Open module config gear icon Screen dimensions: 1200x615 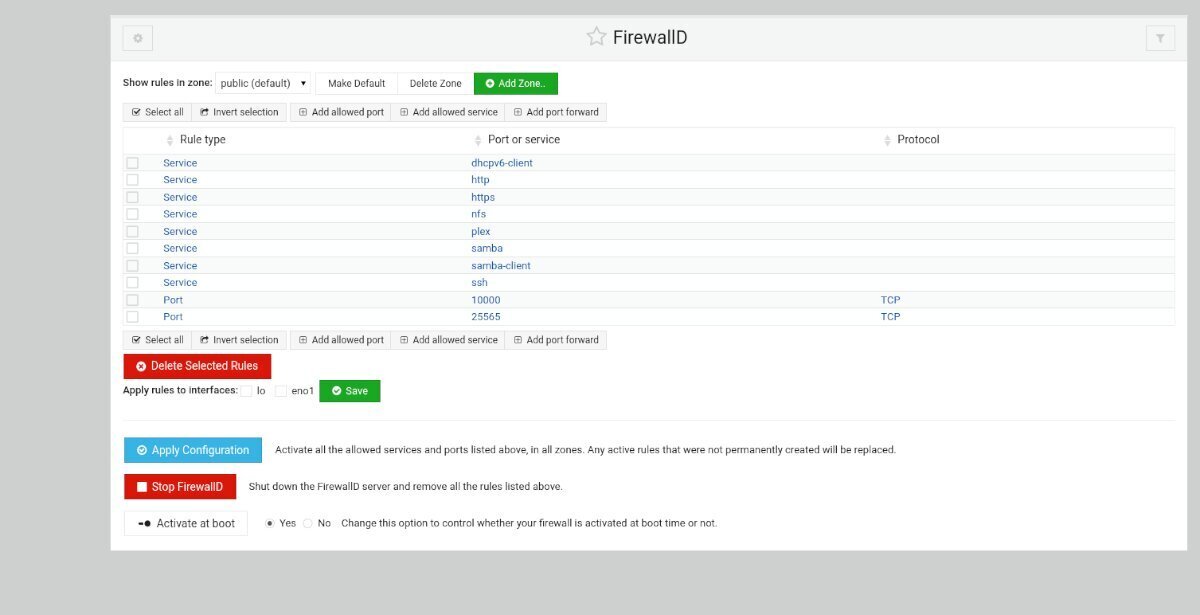pos(137,38)
